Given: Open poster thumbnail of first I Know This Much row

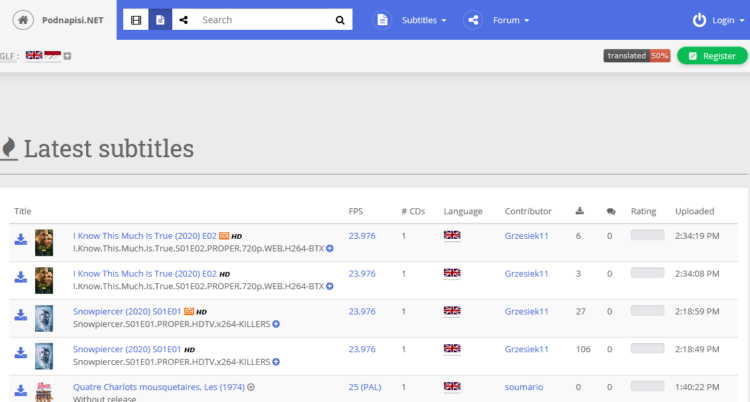Looking at the screenshot, I should [44, 242].
